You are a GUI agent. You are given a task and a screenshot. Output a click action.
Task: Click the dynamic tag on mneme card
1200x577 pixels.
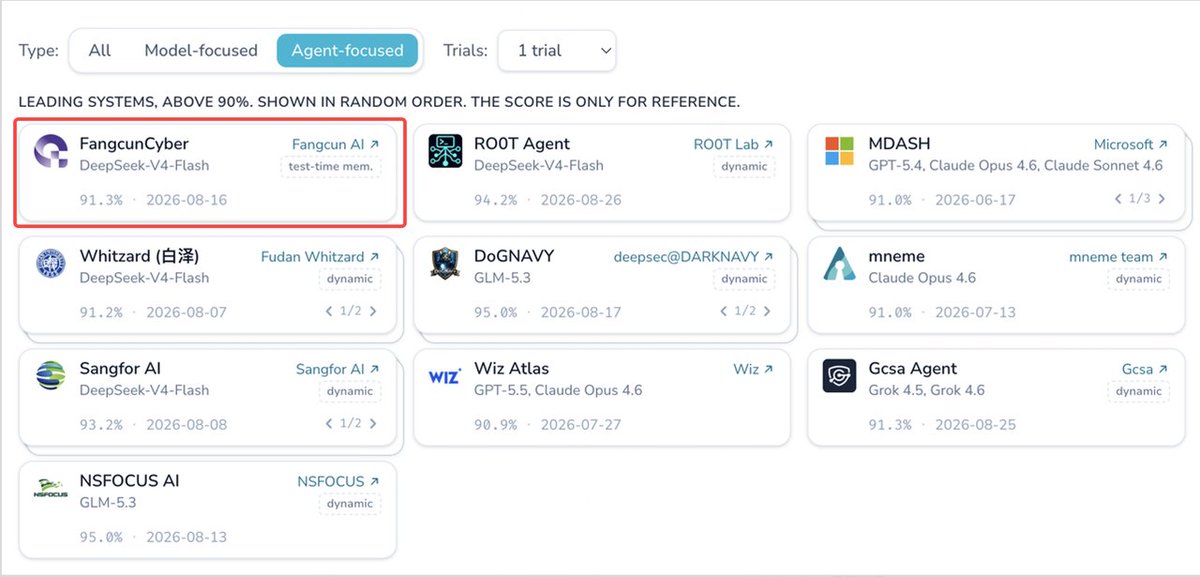[x=1138, y=279]
